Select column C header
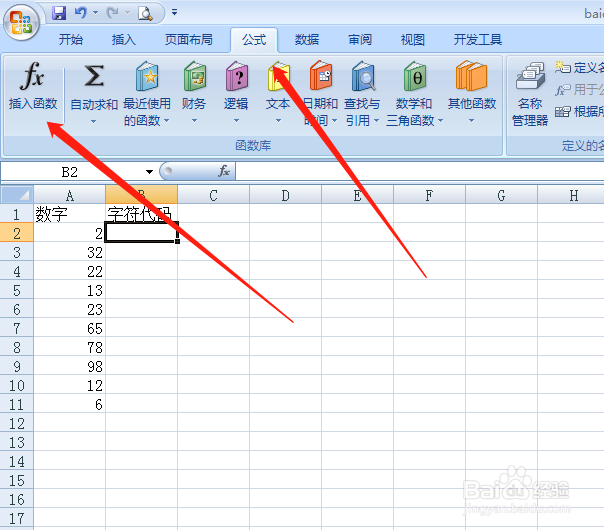 tap(213, 195)
